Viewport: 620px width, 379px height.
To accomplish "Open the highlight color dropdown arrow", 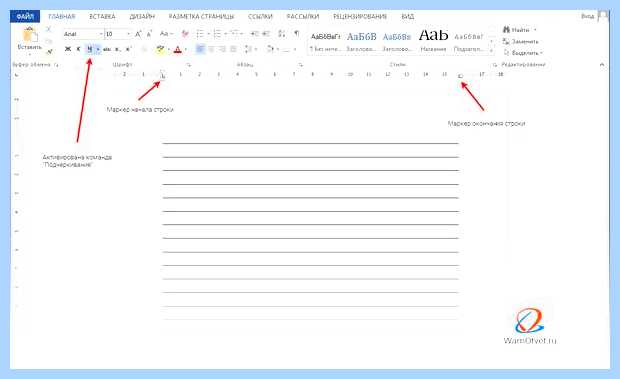I will (169, 49).
